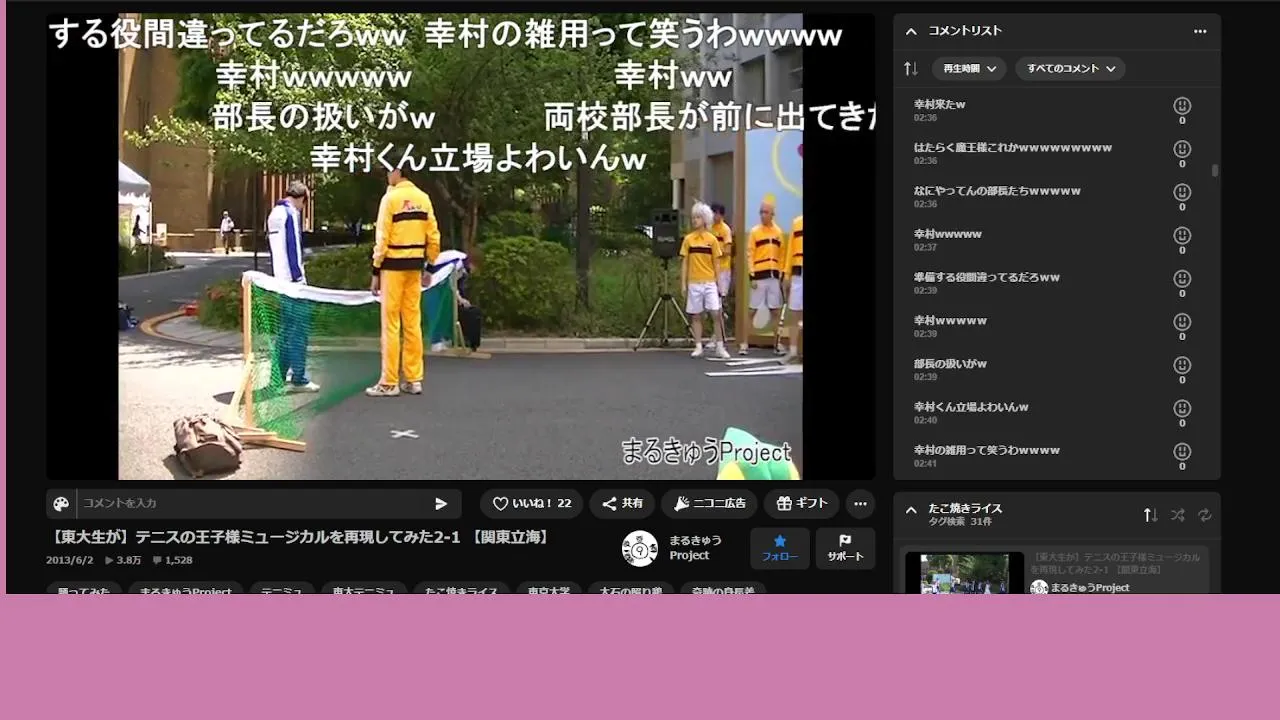Click in the コメントを入力 comment field
1280x720 pixels.
click(250, 504)
